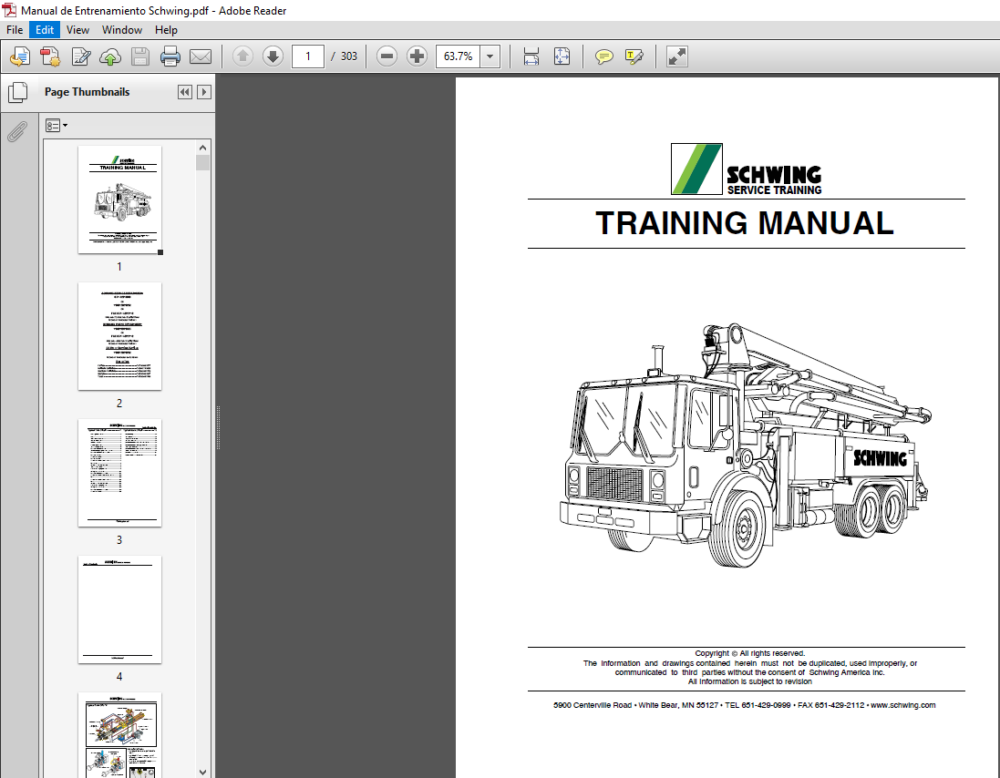Send file by email envelope icon

pos(200,57)
